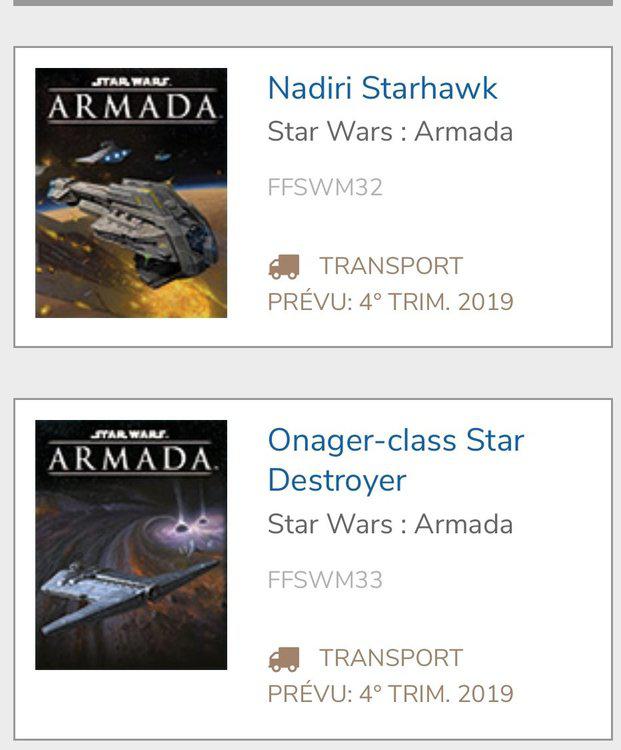This screenshot has height=750, width=621.
Task: Click the truck icon in Nadiri Starhawk card
Action: [284, 267]
